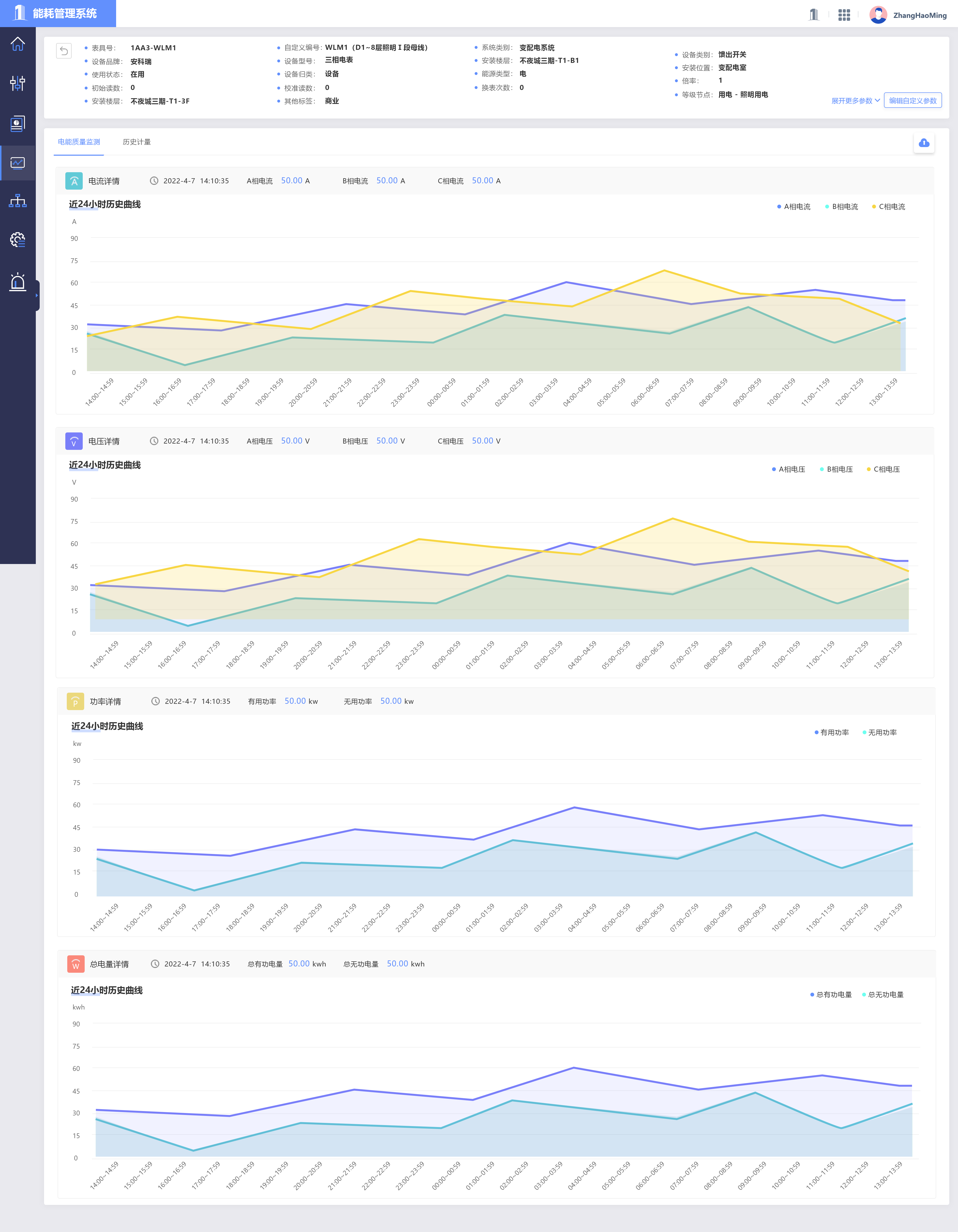Switch to the 历史计量 tab
Screen dimensions: 958x1232
click(x=136, y=142)
